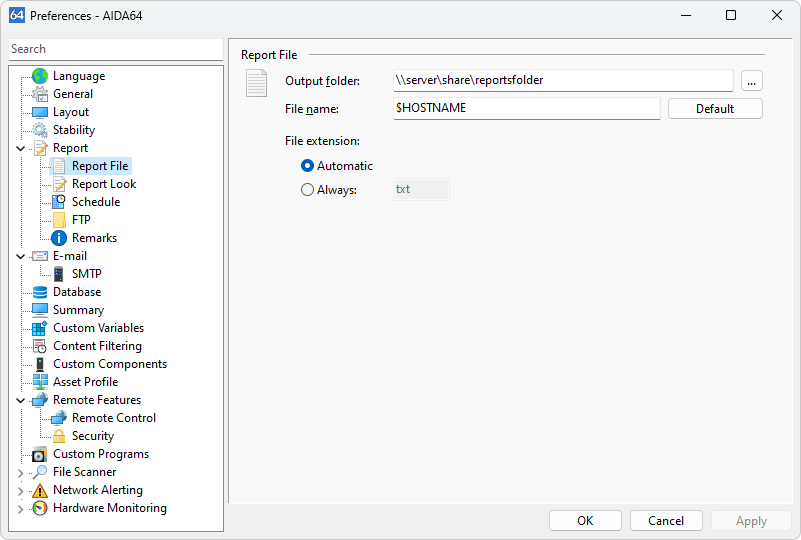Image resolution: width=801 pixels, height=540 pixels.
Task: Select the Stability gear icon
Action: coord(40,130)
